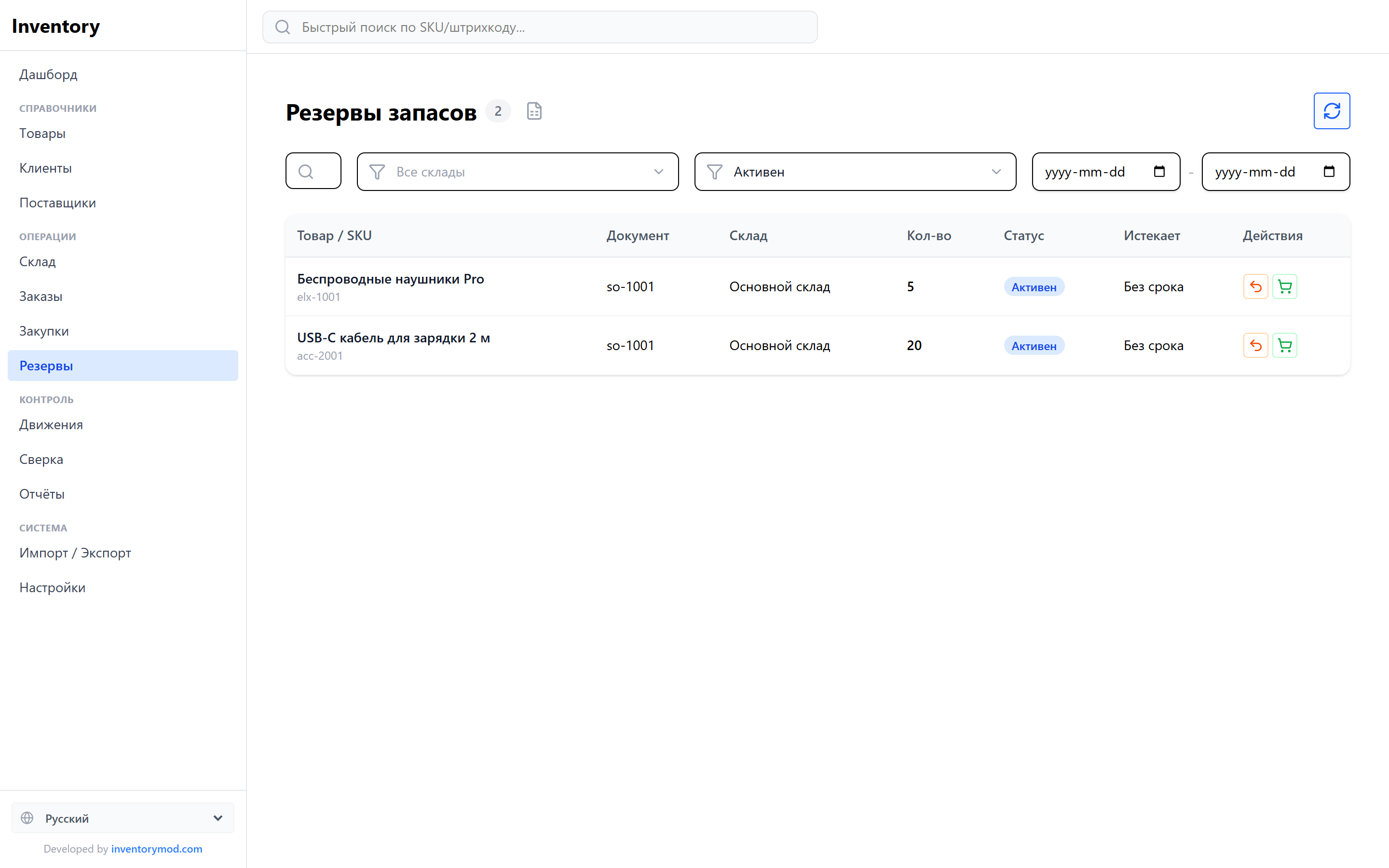Click Без срока in the USB-C row
1389x868 pixels.
pos(1153,346)
